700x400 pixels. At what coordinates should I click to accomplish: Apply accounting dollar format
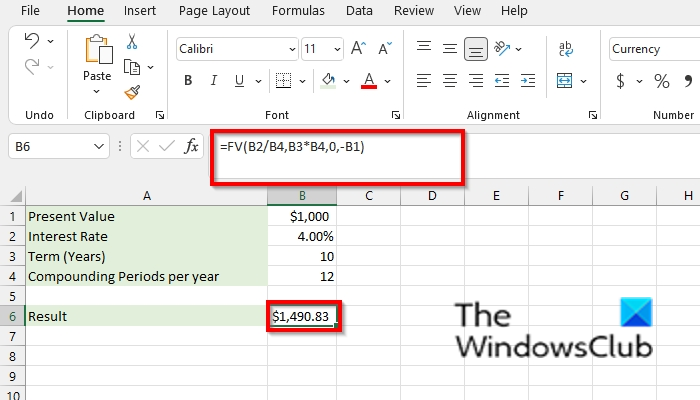[x=620, y=81]
